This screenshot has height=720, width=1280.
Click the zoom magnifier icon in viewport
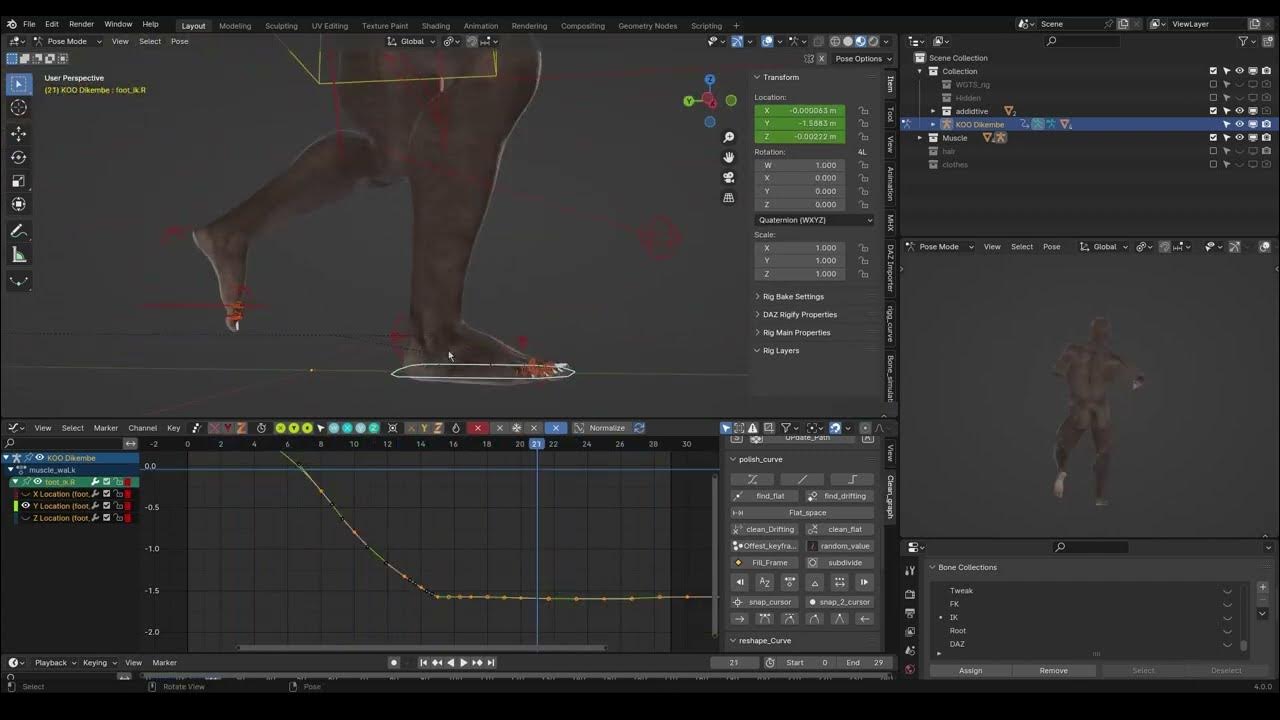pos(729,137)
